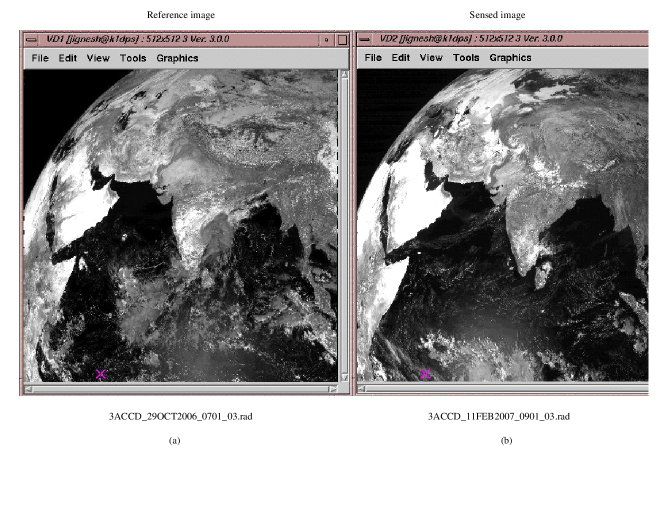The image size is (664, 513).
Task: Click the magenta cross marker in VD1 image
Action: (x=101, y=374)
